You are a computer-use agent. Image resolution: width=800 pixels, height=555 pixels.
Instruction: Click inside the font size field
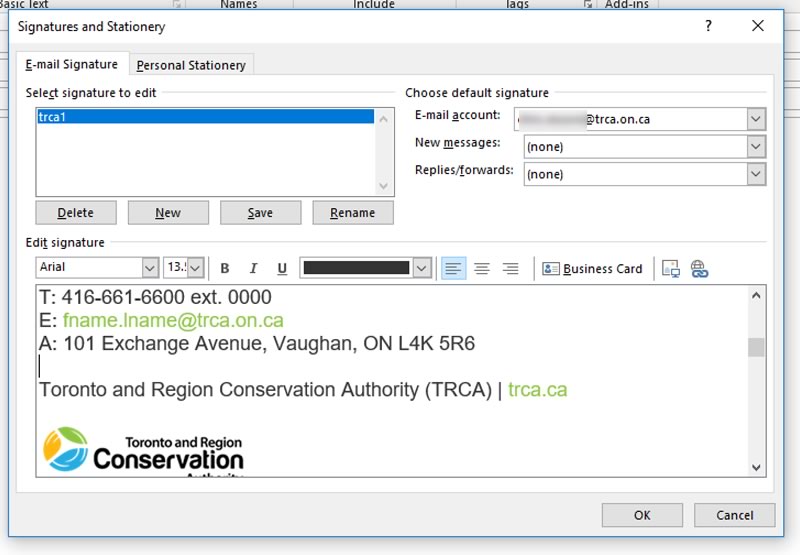(x=176, y=267)
